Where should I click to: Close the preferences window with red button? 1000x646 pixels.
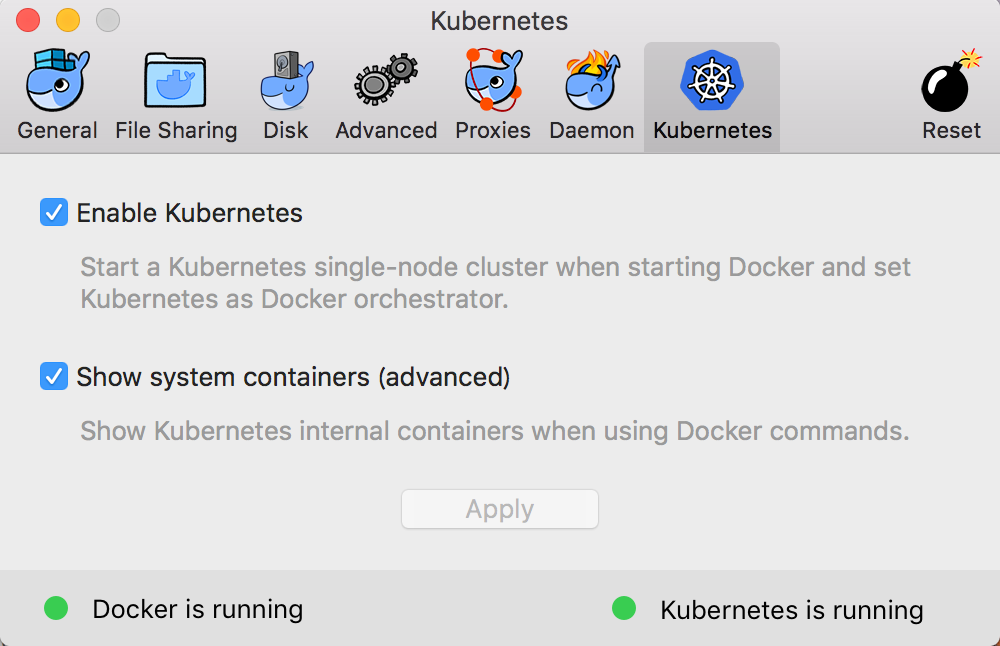28,20
